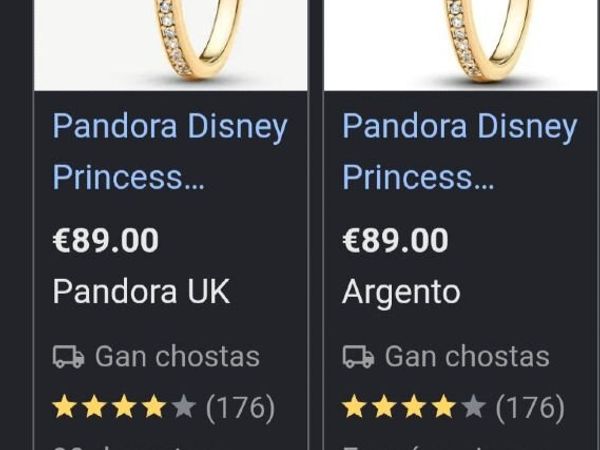Click the Argento seller name

(x=401, y=292)
